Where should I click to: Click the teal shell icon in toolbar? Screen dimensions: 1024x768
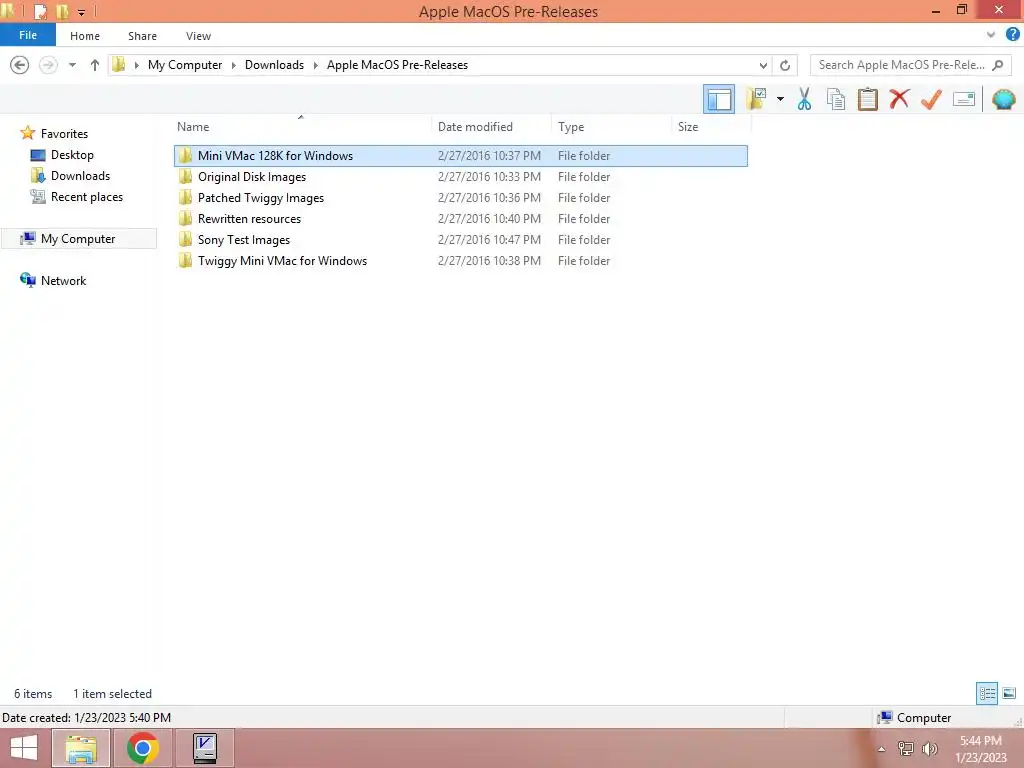1003,99
